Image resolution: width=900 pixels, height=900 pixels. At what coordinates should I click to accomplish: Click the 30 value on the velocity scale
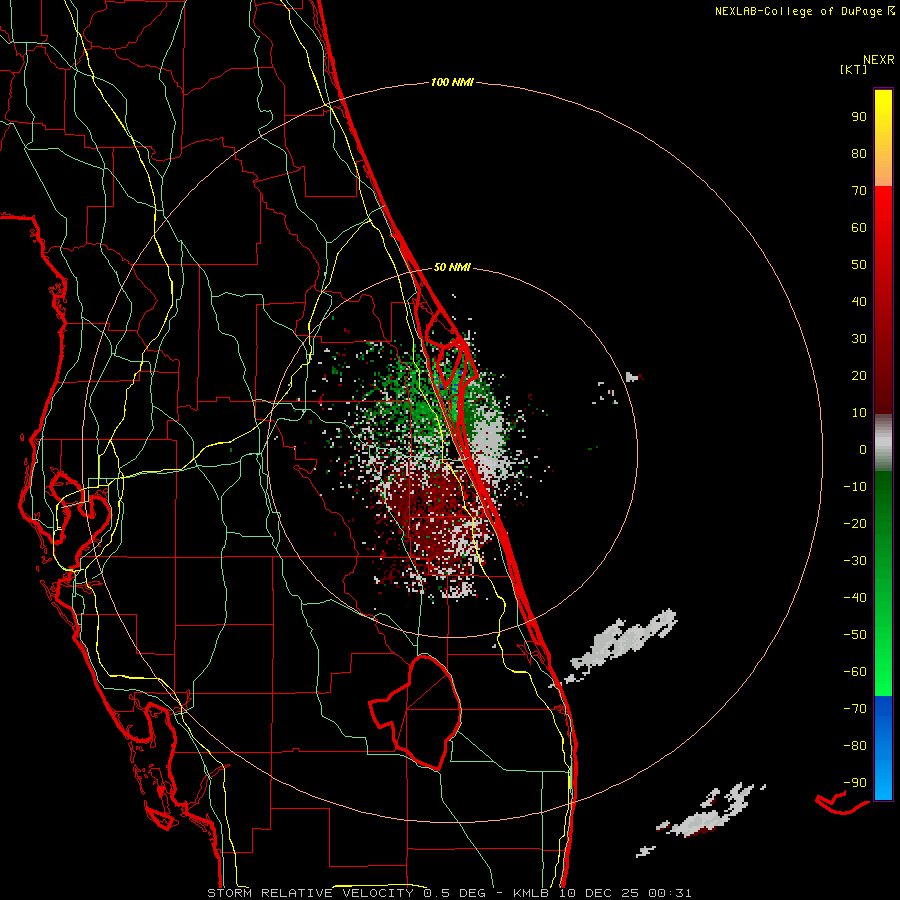[x=859, y=339]
